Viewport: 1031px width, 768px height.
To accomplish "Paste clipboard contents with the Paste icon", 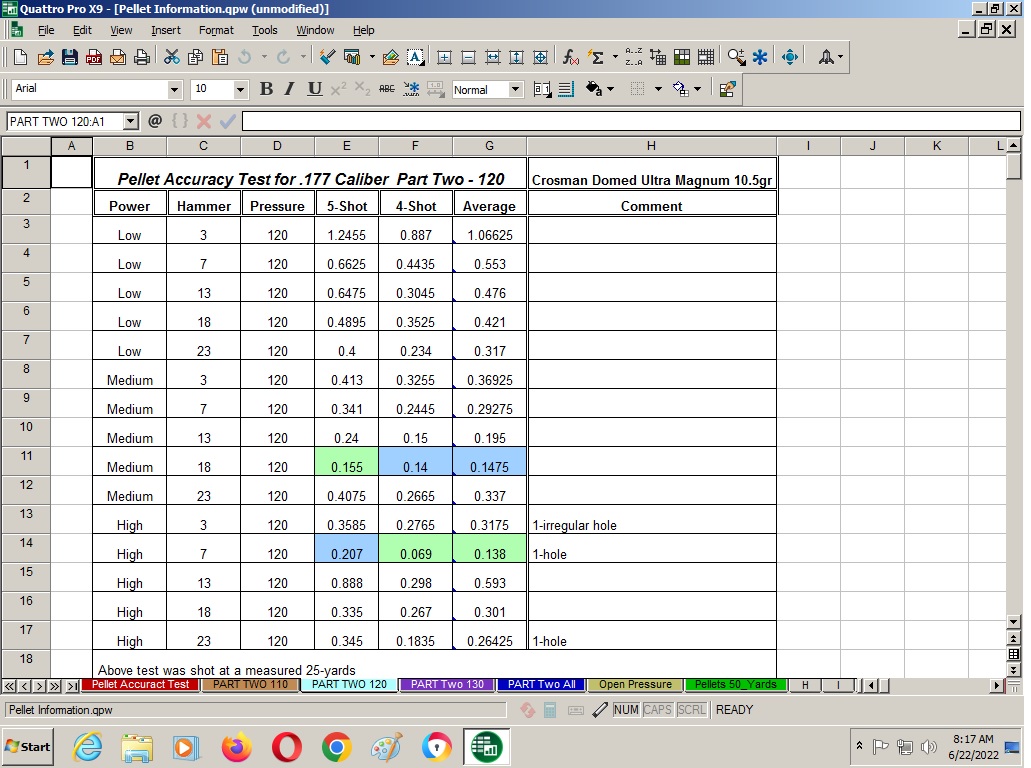I will coord(220,57).
